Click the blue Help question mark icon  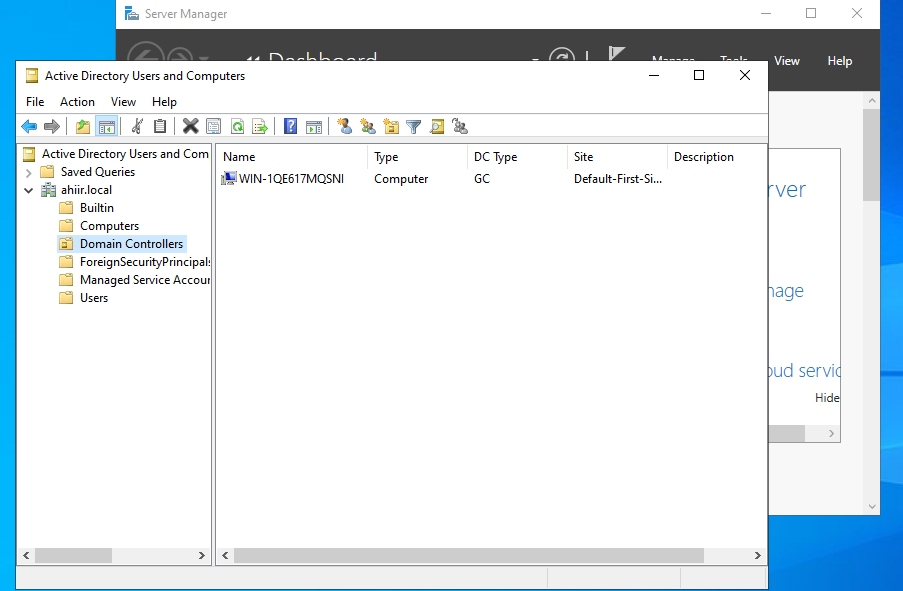click(291, 126)
